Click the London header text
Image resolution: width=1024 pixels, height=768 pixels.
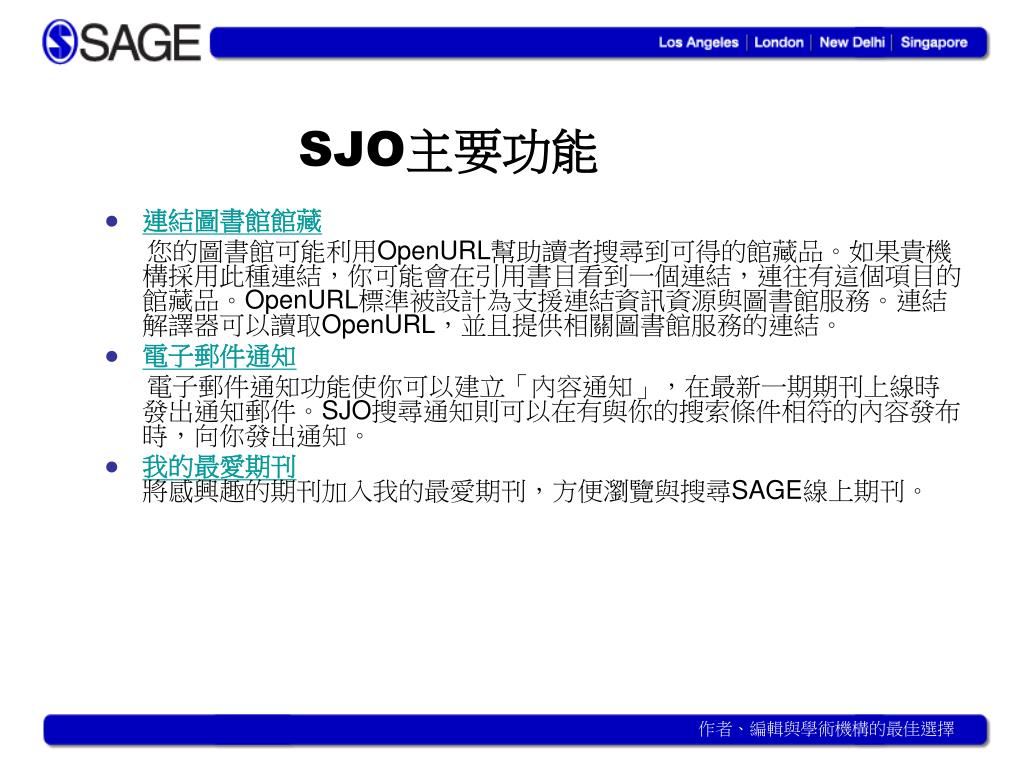778,42
